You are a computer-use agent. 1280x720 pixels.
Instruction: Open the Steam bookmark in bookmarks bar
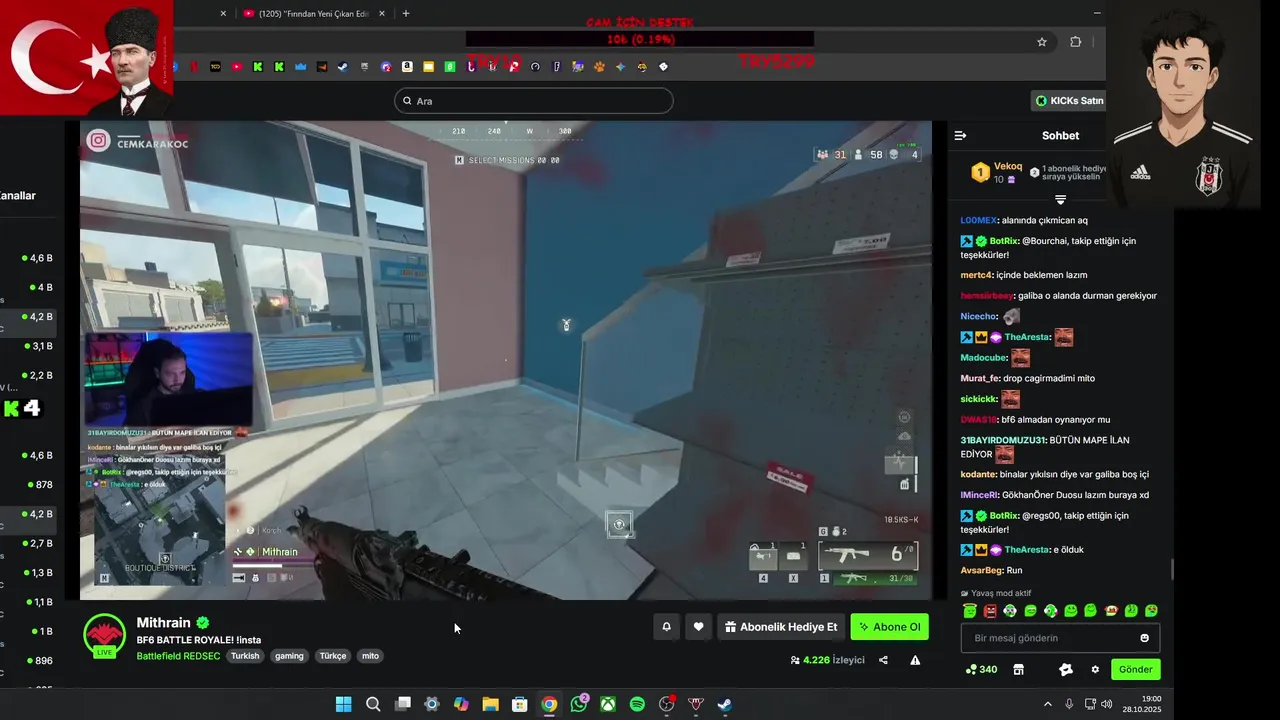343,67
